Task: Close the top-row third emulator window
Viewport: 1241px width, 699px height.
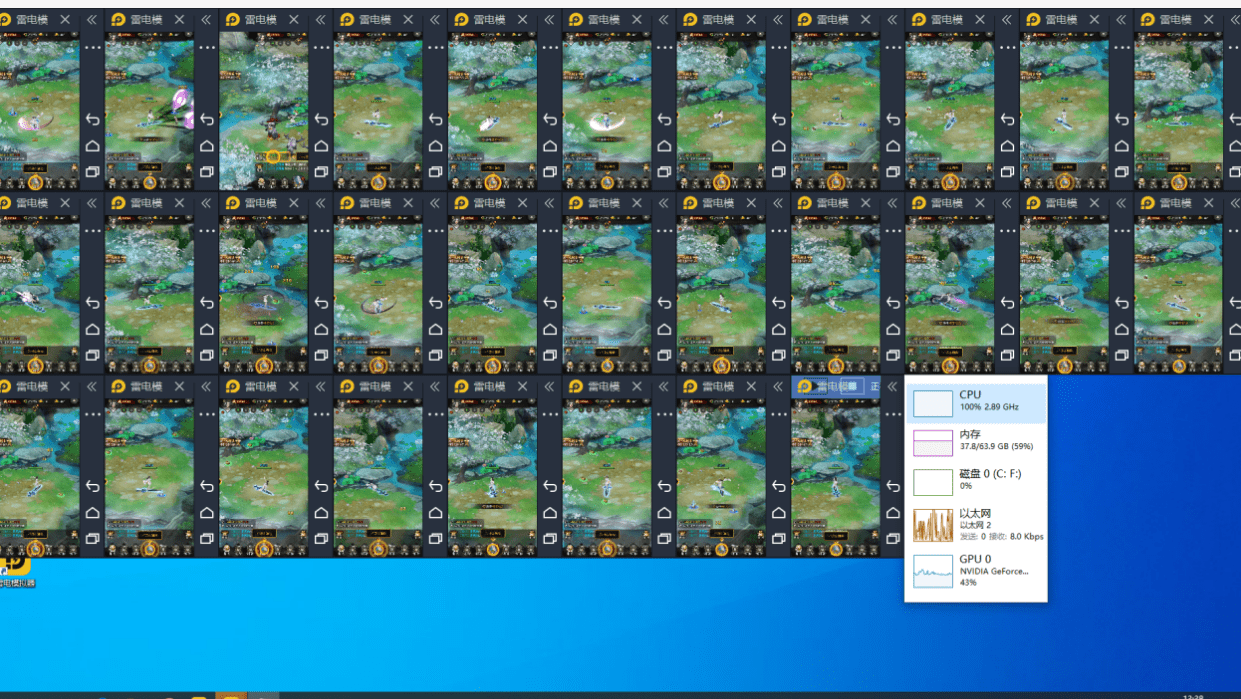Action: point(294,19)
